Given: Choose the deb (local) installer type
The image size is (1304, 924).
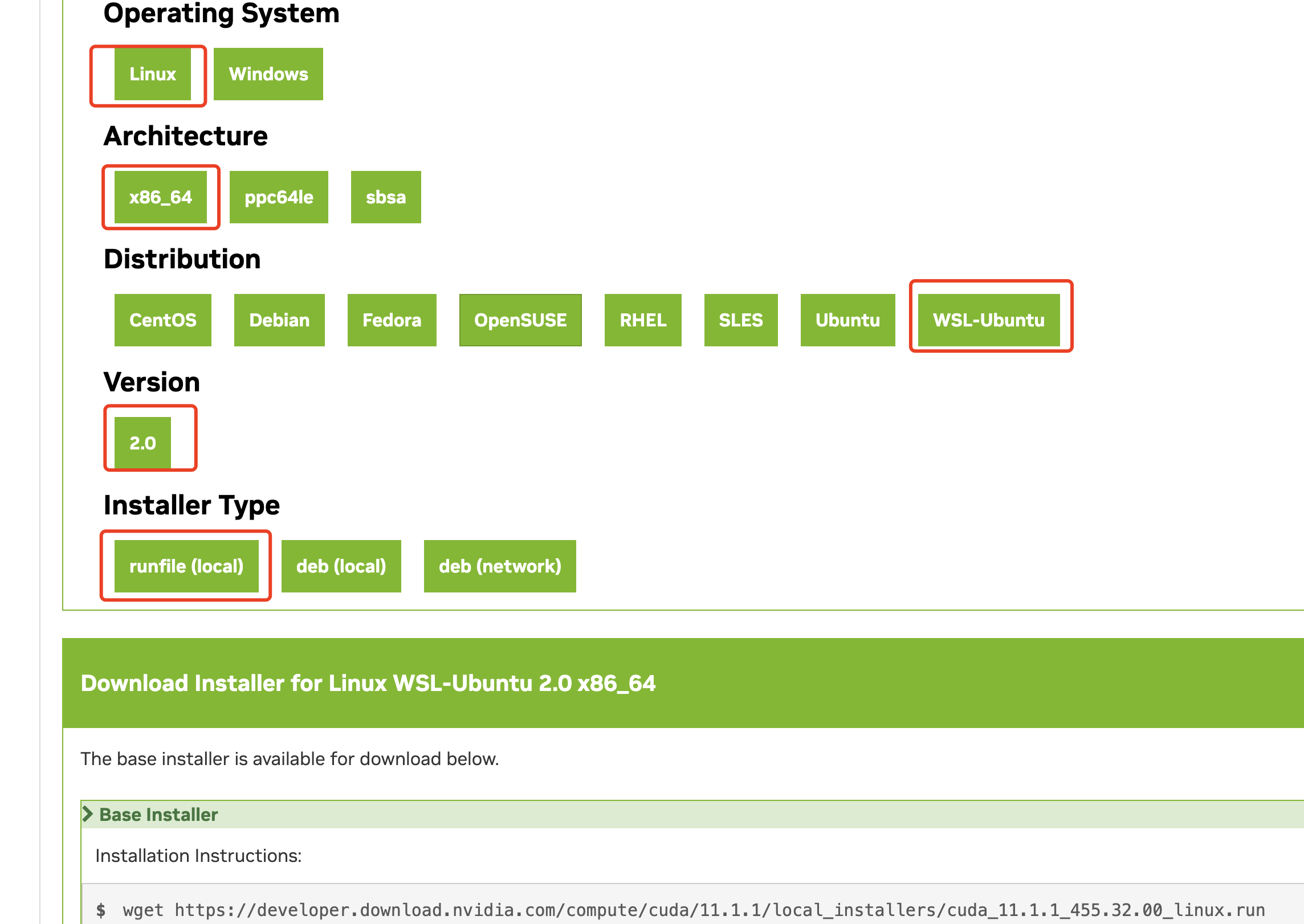Looking at the screenshot, I should tap(341, 566).
